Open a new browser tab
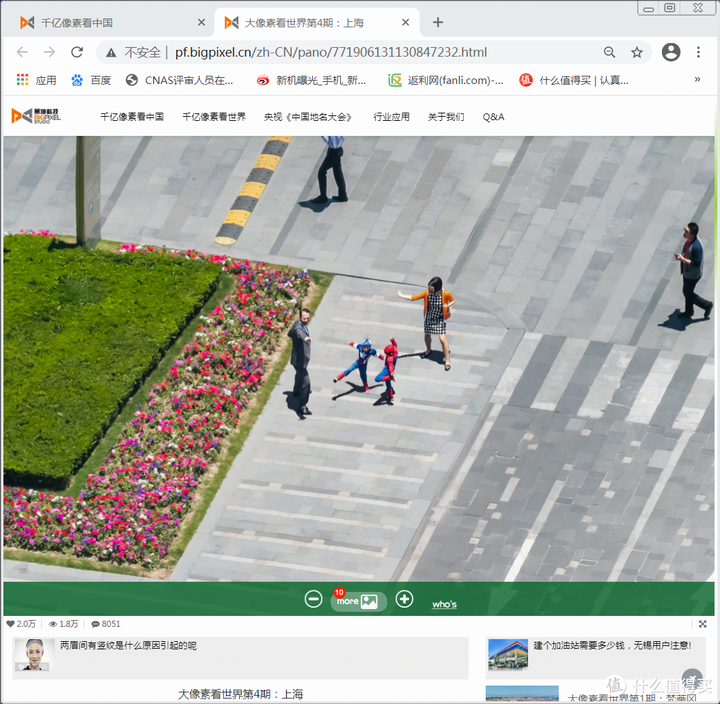Image resolution: width=720 pixels, height=704 pixels. point(438,22)
